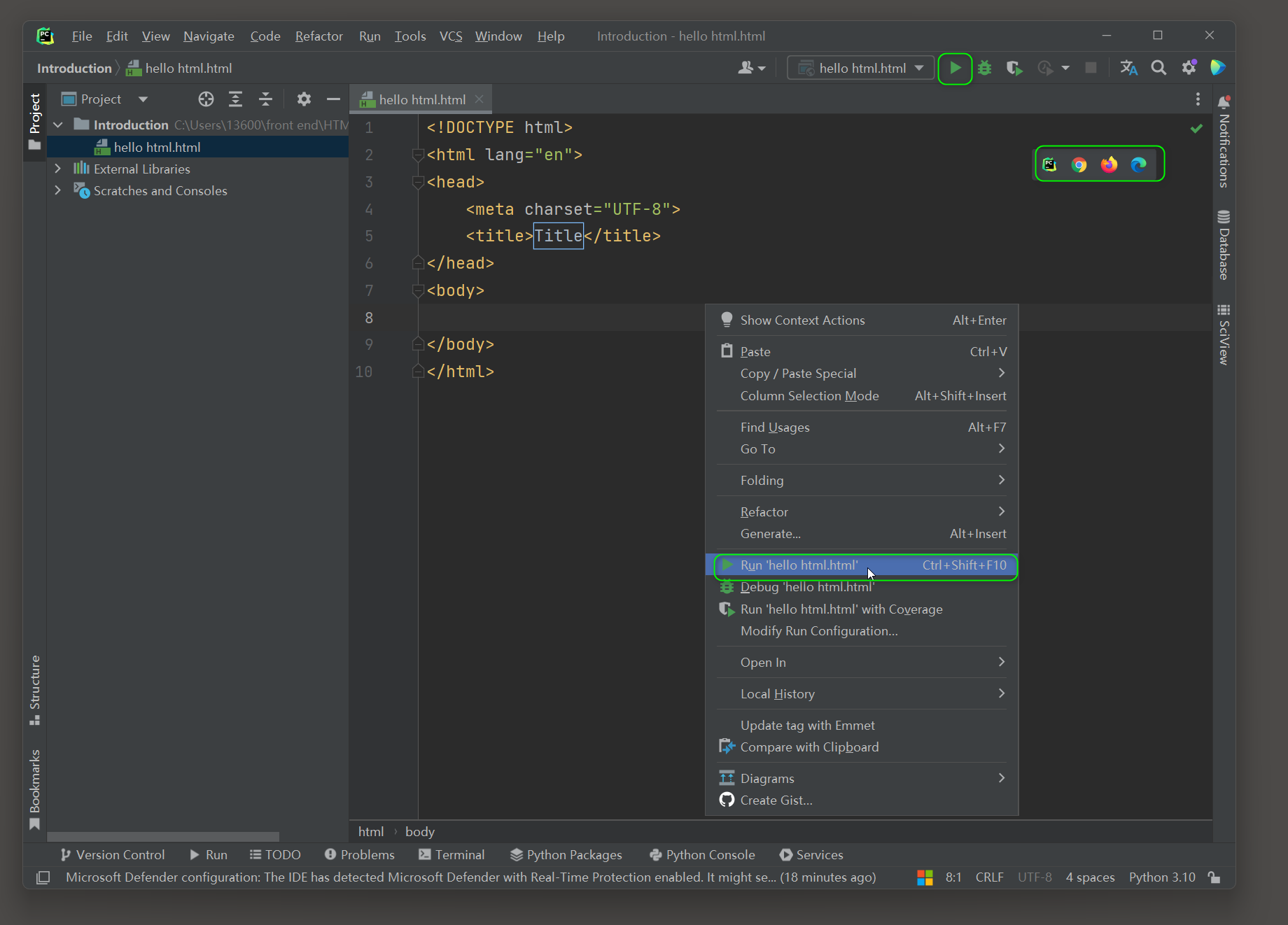Open the Python Packages tool window
This screenshot has height=925, width=1288.
point(566,855)
